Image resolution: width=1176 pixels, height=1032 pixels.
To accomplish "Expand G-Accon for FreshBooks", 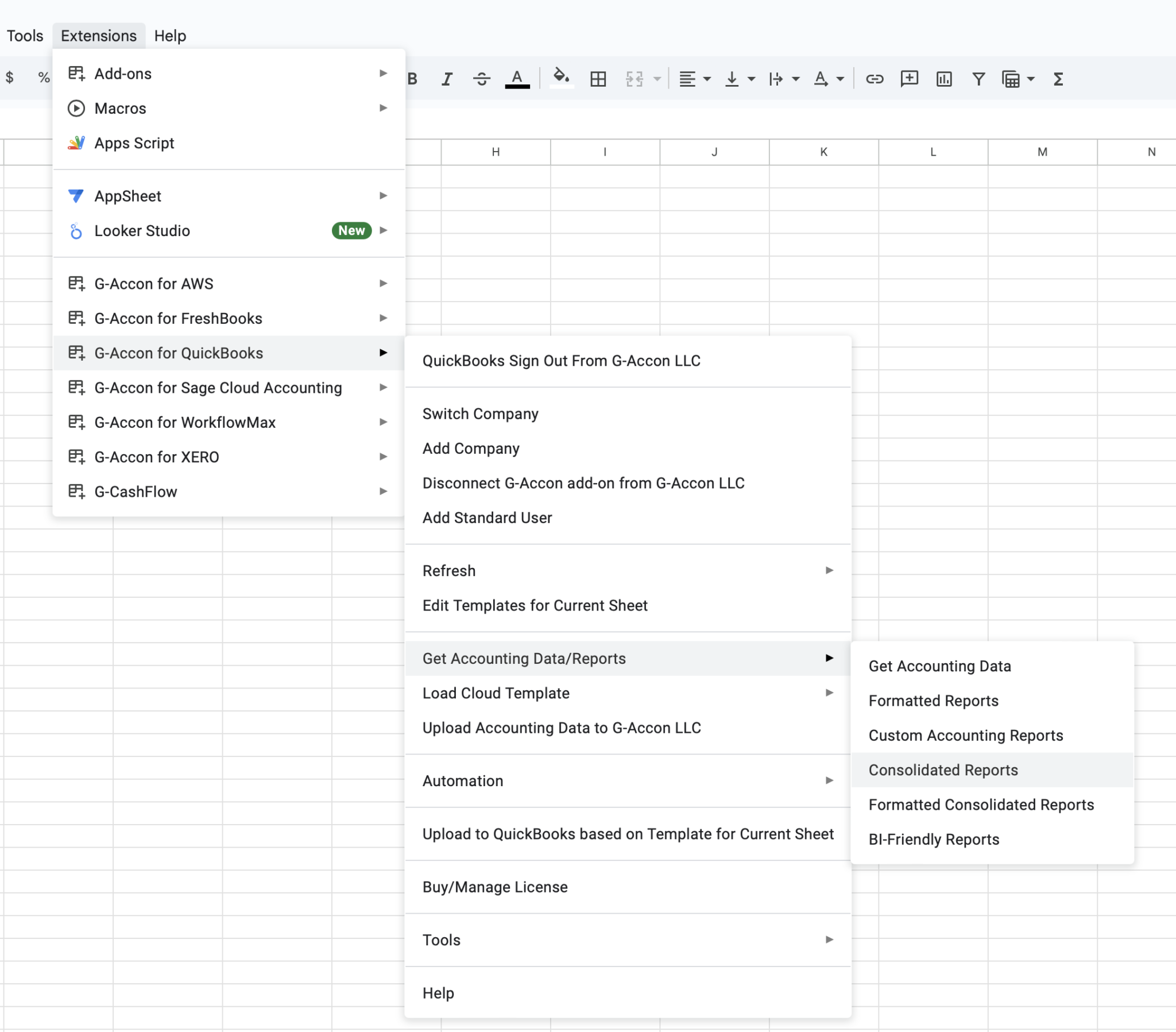I will (229, 318).
